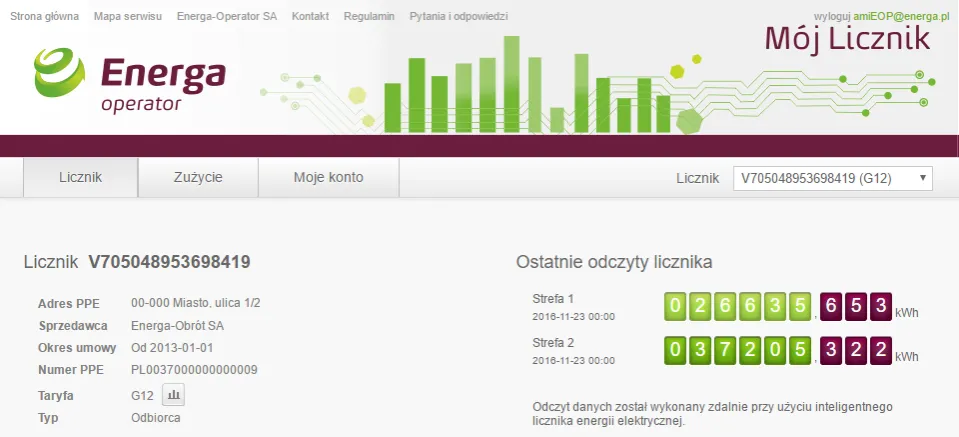Open Mapa serwisu link
959x437 pixels.
[x=127, y=18]
